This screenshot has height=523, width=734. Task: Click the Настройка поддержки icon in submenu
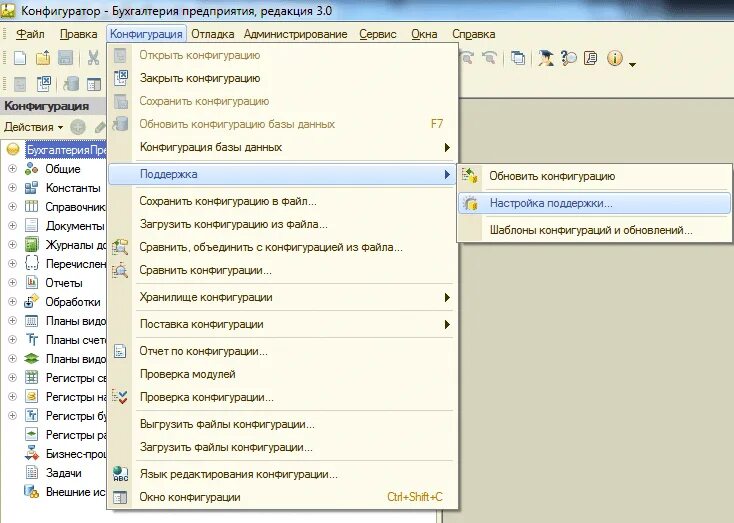(470, 203)
